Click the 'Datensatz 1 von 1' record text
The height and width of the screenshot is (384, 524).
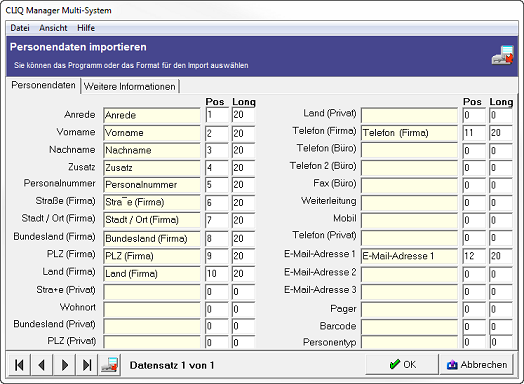tap(172, 365)
